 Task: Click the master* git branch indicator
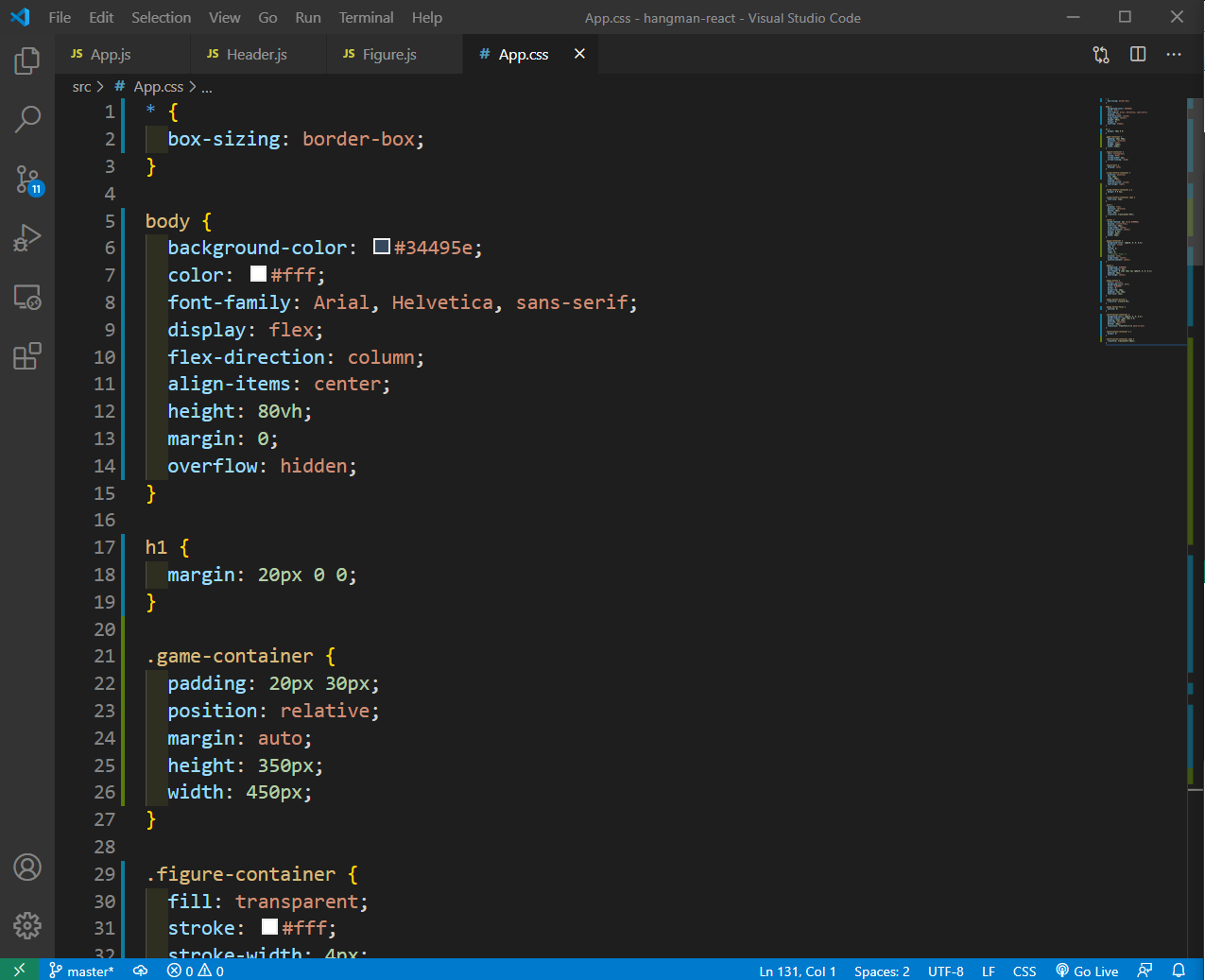click(x=81, y=971)
